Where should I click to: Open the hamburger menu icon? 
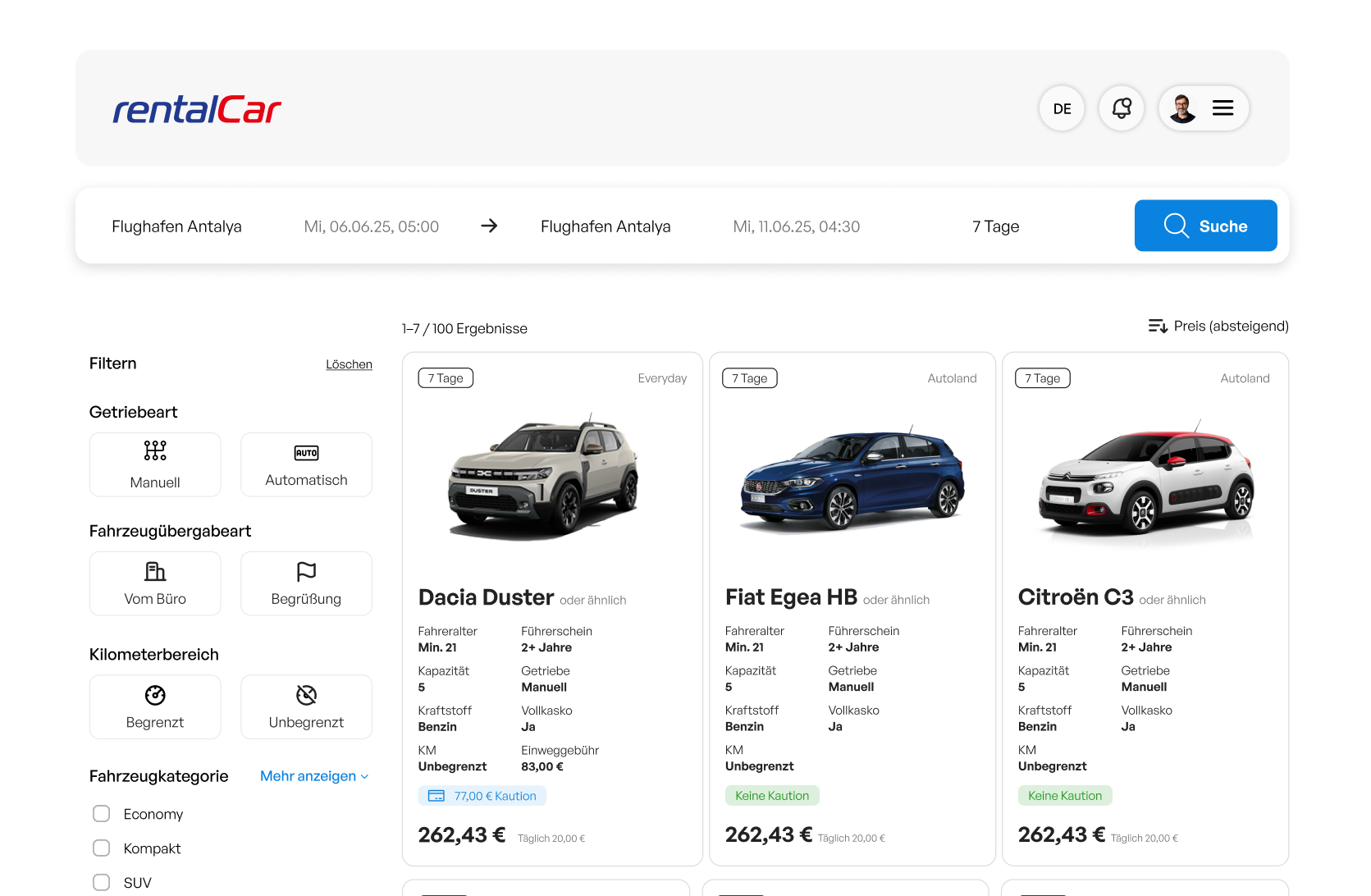pyautogui.click(x=1222, y=108)
